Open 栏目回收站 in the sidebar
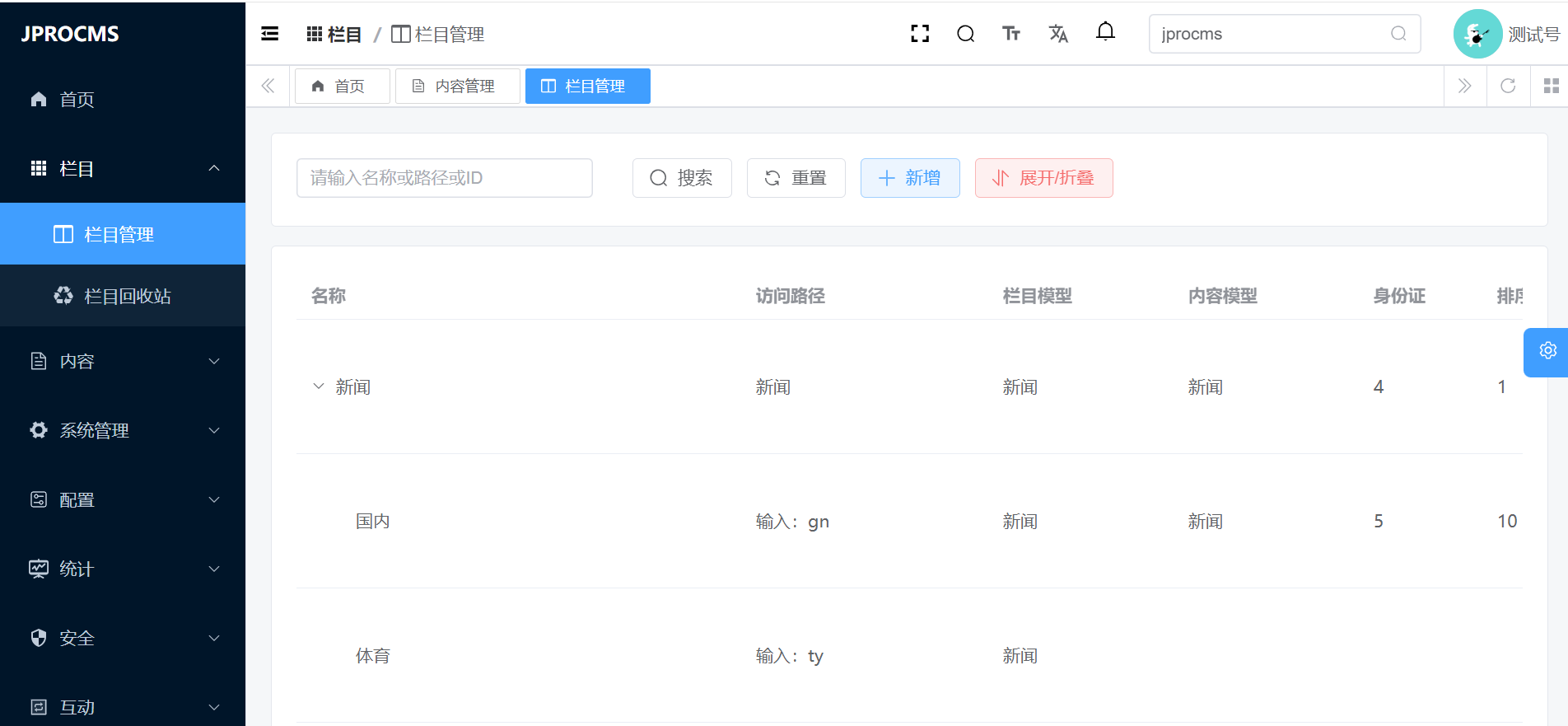 (x=128, y=296)
